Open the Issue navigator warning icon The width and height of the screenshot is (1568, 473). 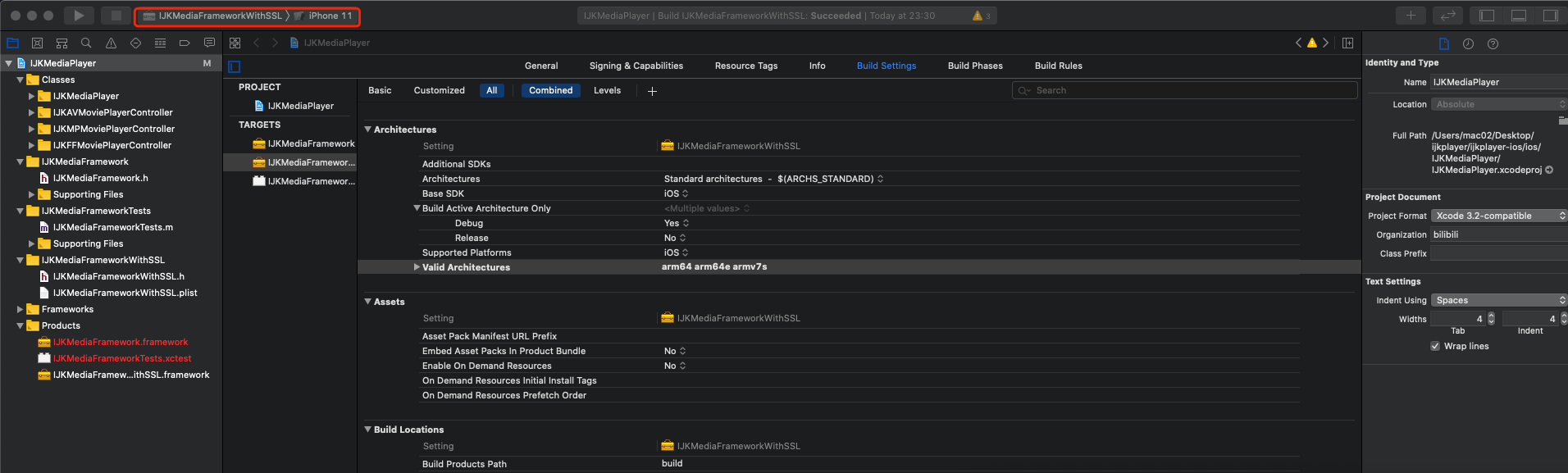point(111,43)
